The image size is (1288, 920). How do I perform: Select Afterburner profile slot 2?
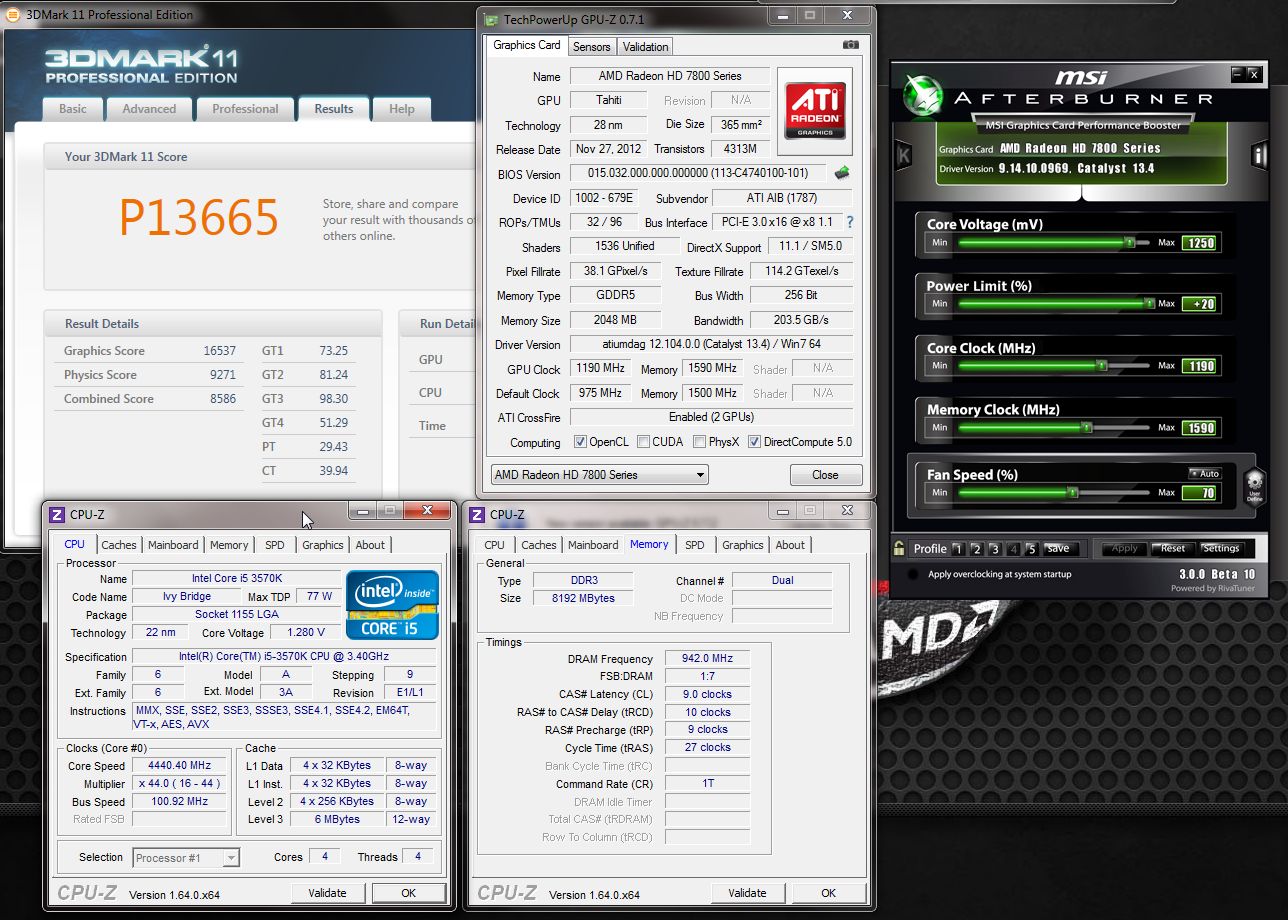(x=976, y=548)
